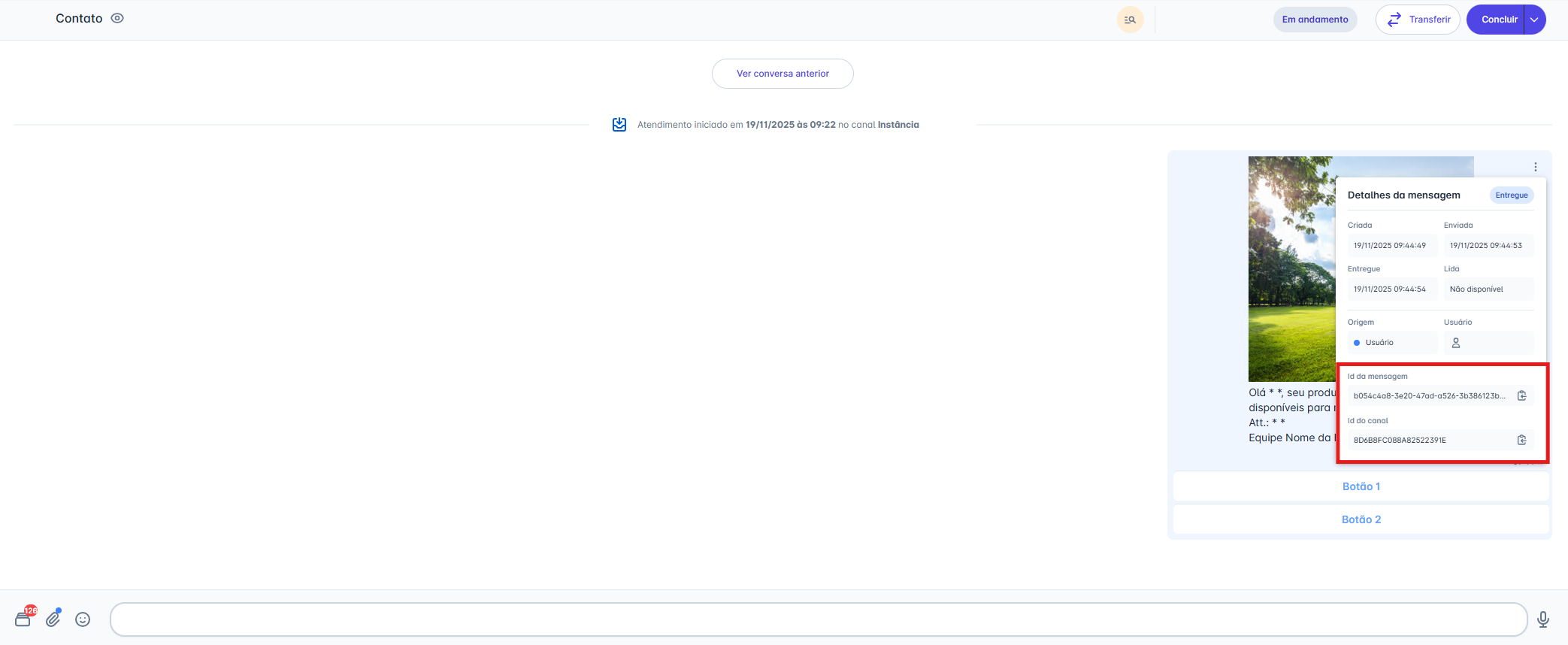Open quick replies icon with 126 badge

[23, 619]
